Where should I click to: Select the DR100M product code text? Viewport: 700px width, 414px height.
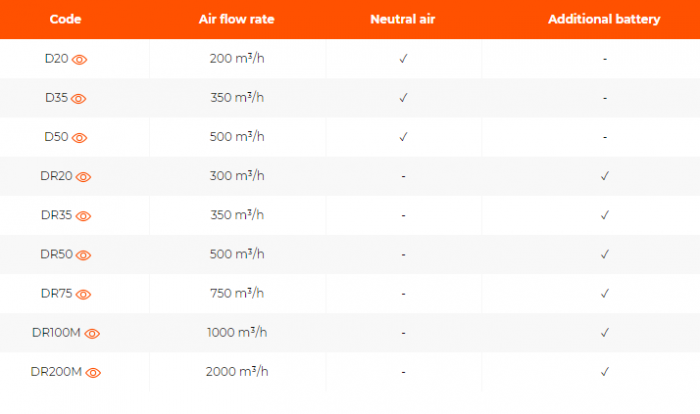(56, 333)
